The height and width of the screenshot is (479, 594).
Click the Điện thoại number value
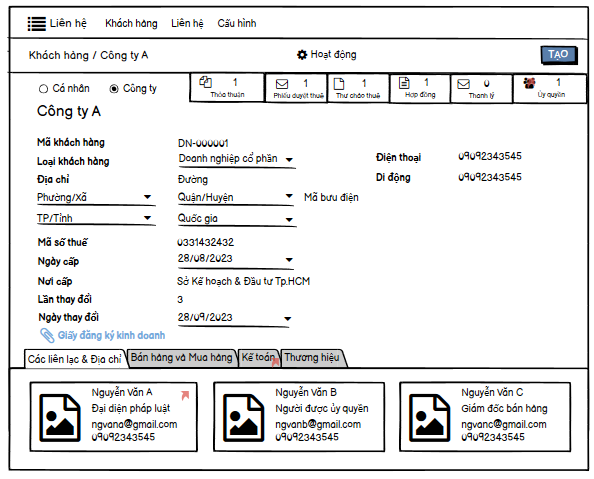pos(490,156)
